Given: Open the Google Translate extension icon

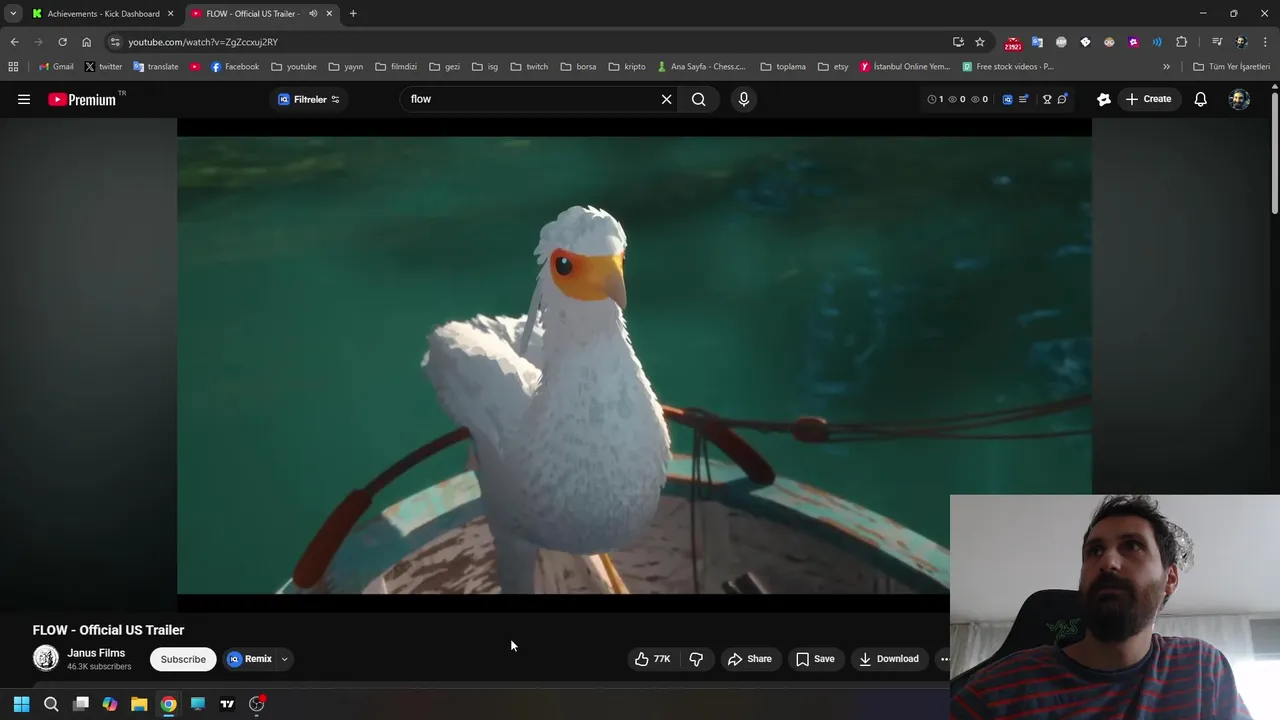Looking at the screenshot, I should coord(1037,42).
